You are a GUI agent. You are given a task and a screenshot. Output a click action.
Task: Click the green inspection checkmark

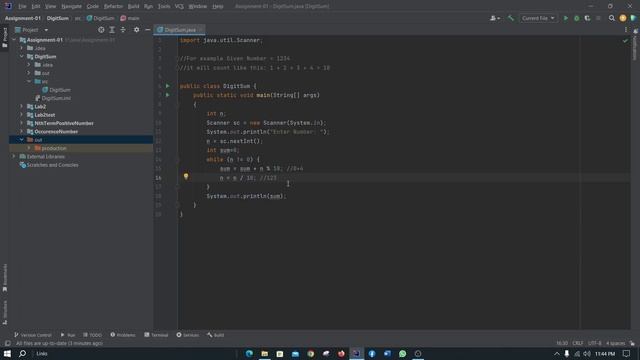point(625,40)
